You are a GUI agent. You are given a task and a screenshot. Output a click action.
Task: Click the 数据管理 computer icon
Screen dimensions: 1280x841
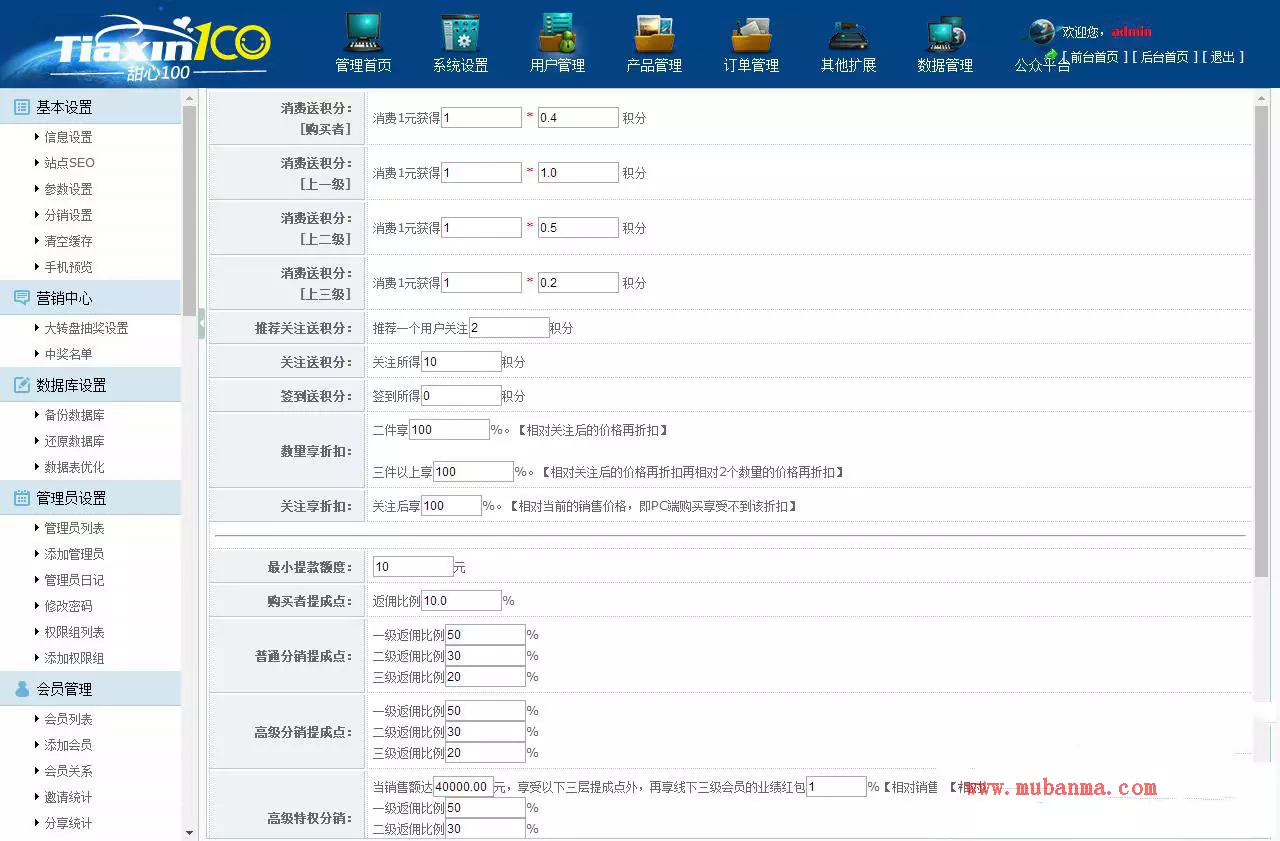point(945,34)
